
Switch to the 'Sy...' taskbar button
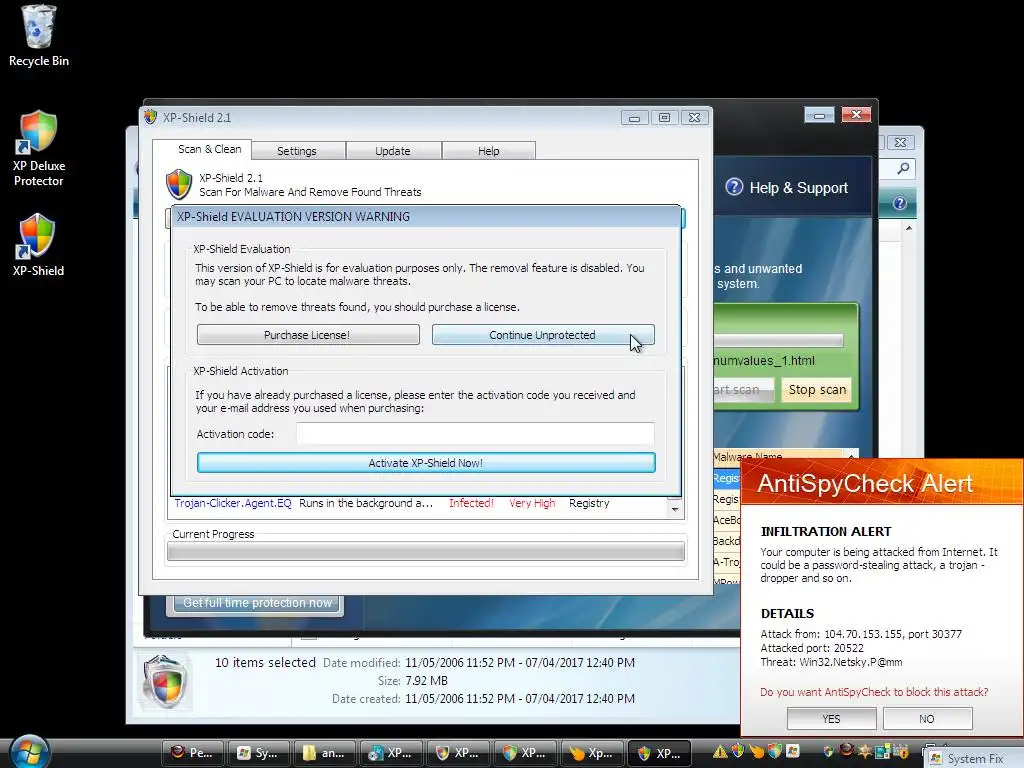click(x=259, y=753)
